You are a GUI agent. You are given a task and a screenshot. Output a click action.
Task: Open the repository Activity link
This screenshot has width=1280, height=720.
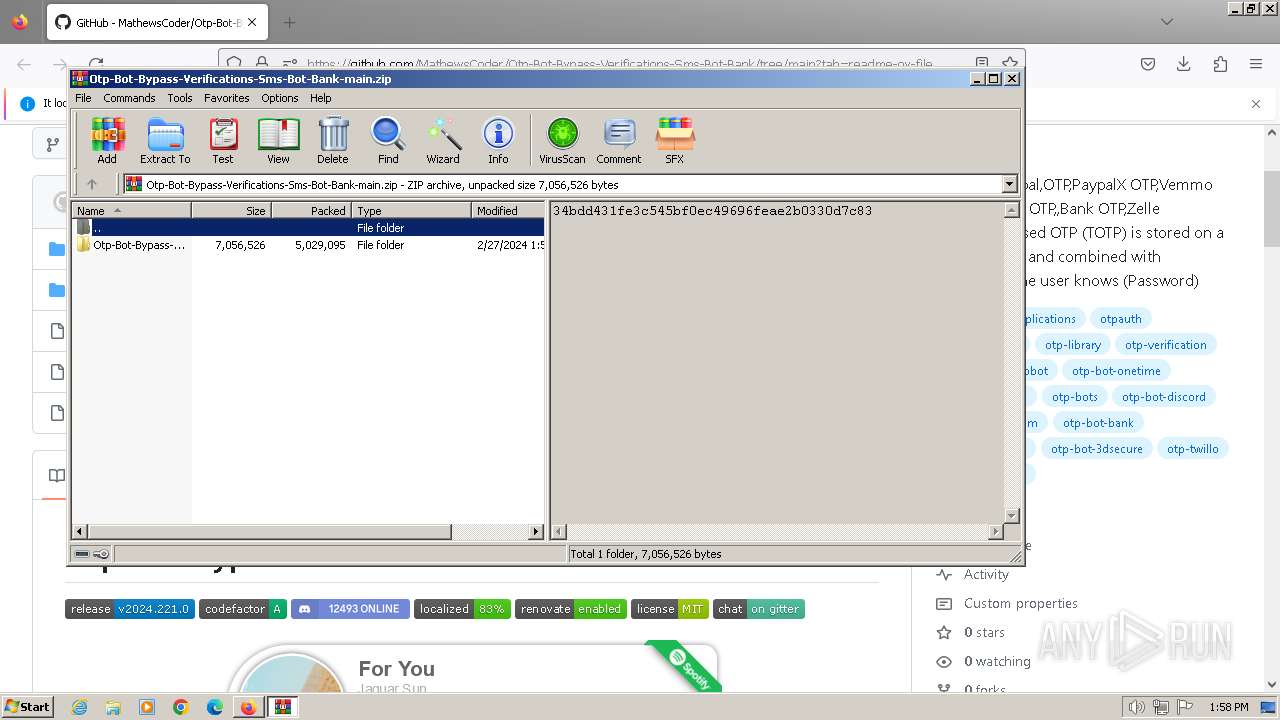986,574
